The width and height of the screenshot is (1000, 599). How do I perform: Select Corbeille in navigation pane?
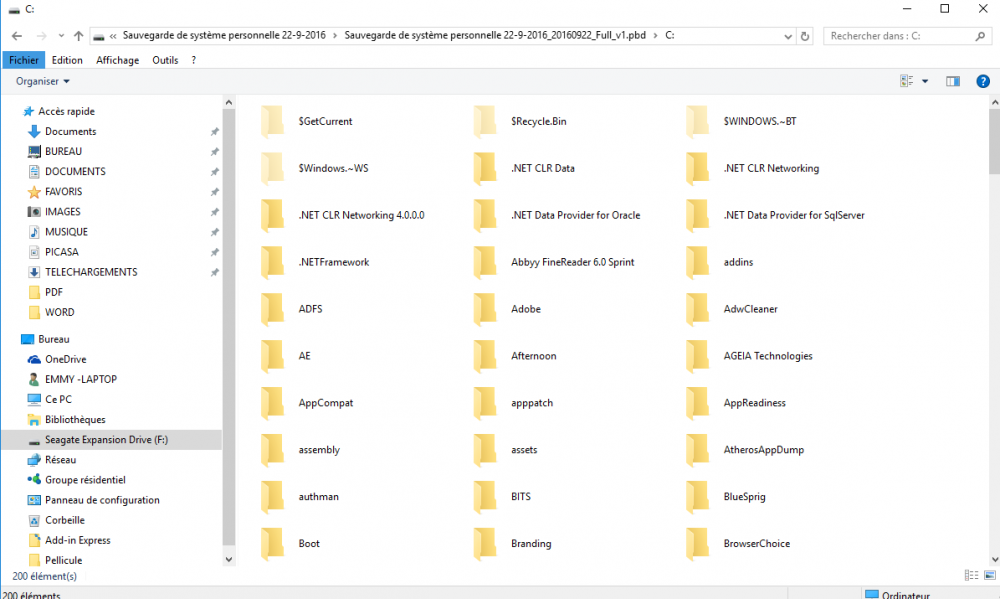click(x=64, y=520)
